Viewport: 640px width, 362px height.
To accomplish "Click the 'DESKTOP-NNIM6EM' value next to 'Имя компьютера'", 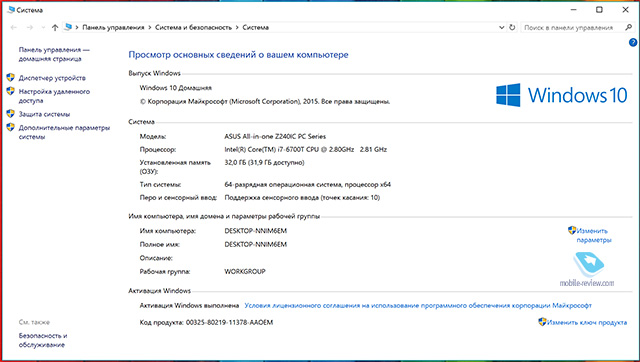I will 256,231.
